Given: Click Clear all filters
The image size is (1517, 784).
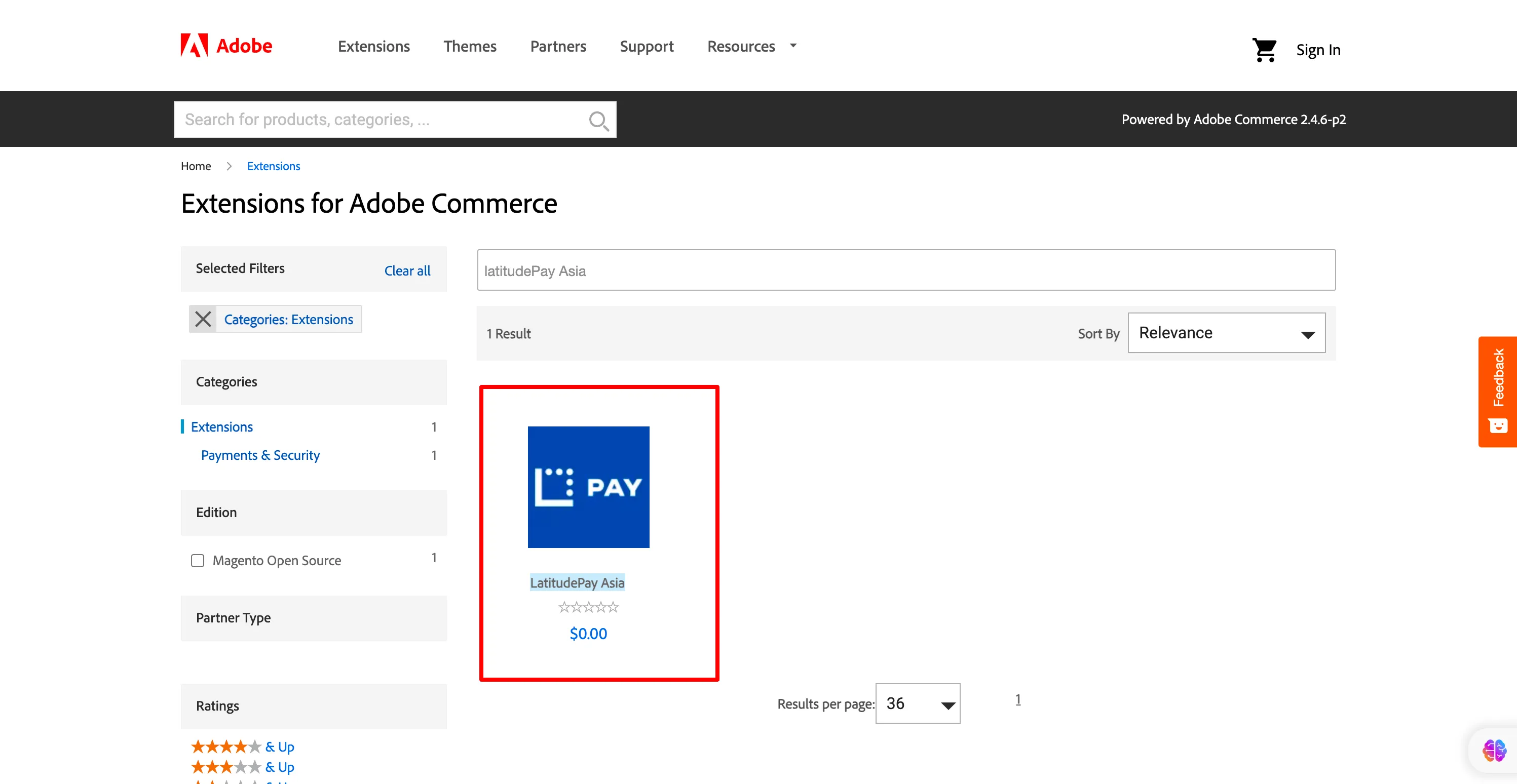Looking at the screenshot, I should 407,271.
